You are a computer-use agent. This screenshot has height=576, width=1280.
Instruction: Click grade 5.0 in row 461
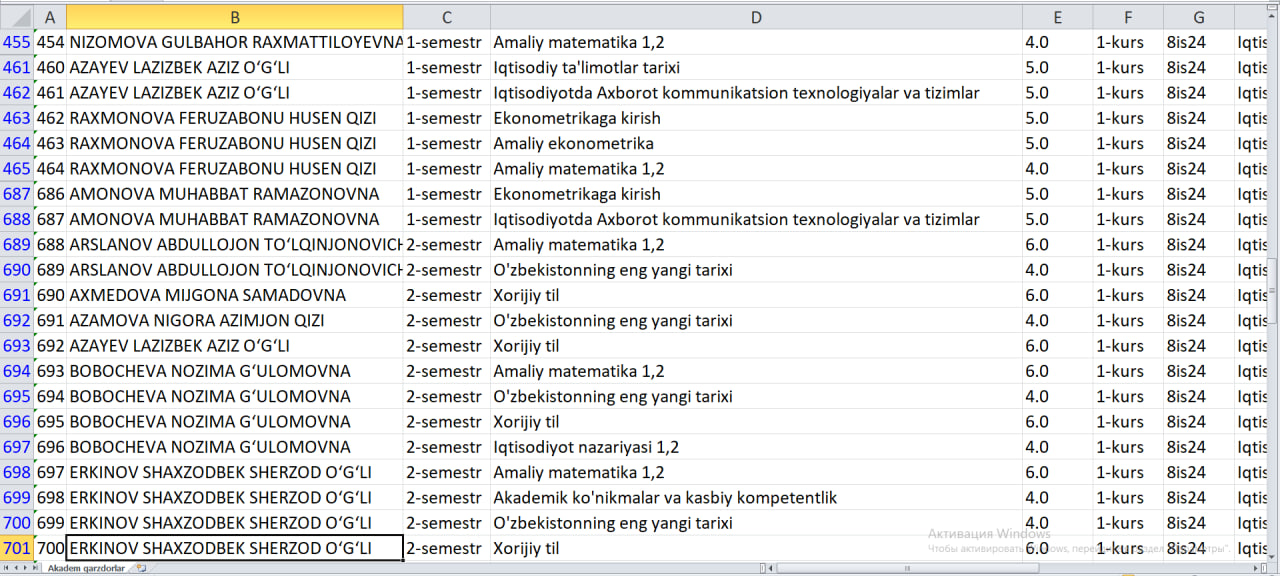point(1057,68)
